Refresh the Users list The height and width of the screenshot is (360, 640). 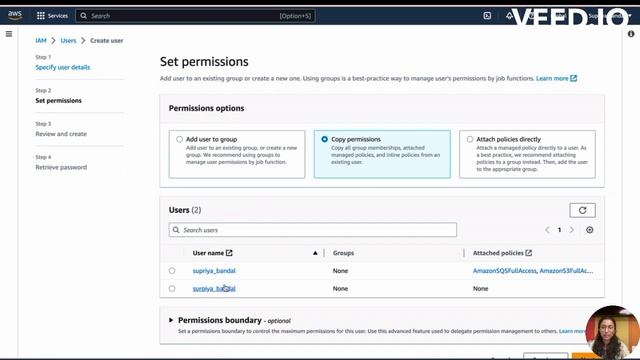pos(582,210)
